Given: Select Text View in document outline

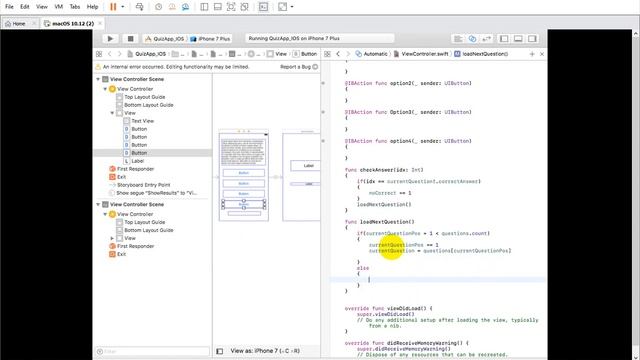Looking at the screenshot, I should pyautogui.click(x=142, y=121).
